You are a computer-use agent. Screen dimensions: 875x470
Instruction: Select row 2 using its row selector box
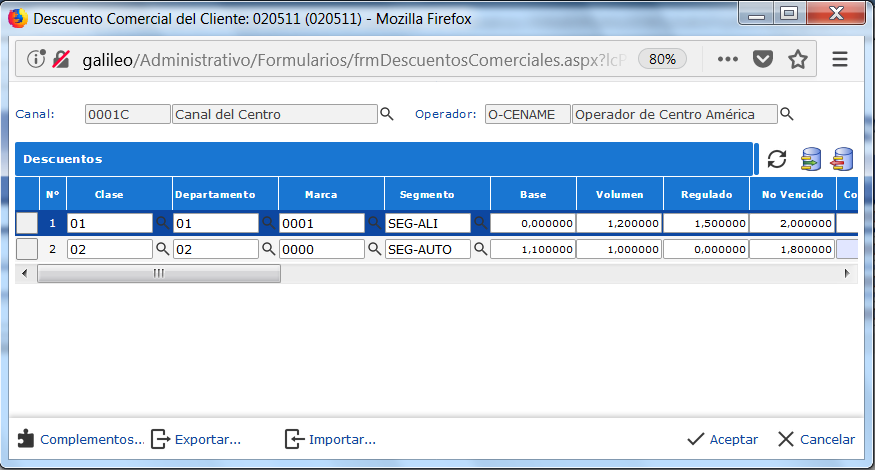(27, 249)
